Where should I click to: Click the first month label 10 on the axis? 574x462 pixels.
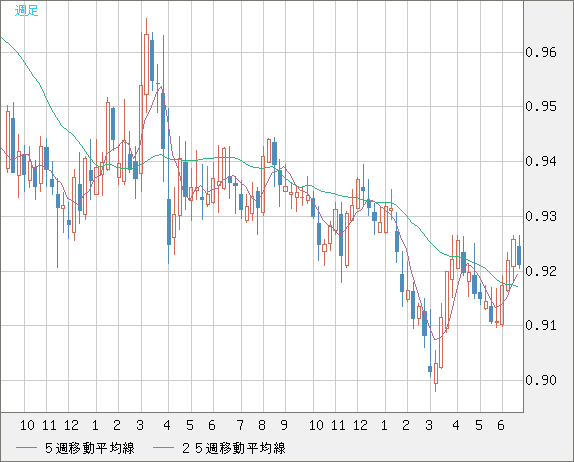27,425
